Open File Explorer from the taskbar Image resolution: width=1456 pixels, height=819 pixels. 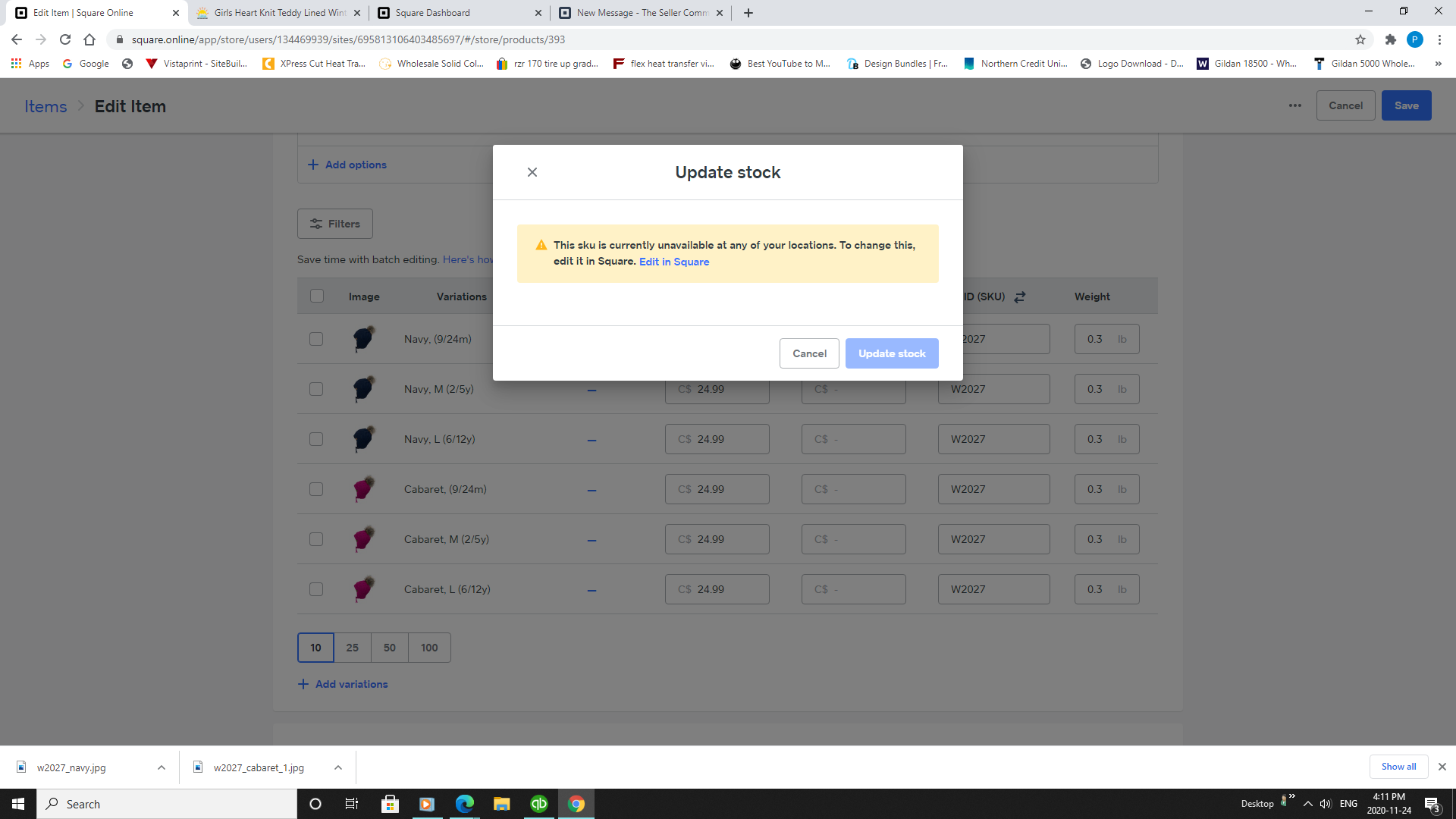click(502, 804)
